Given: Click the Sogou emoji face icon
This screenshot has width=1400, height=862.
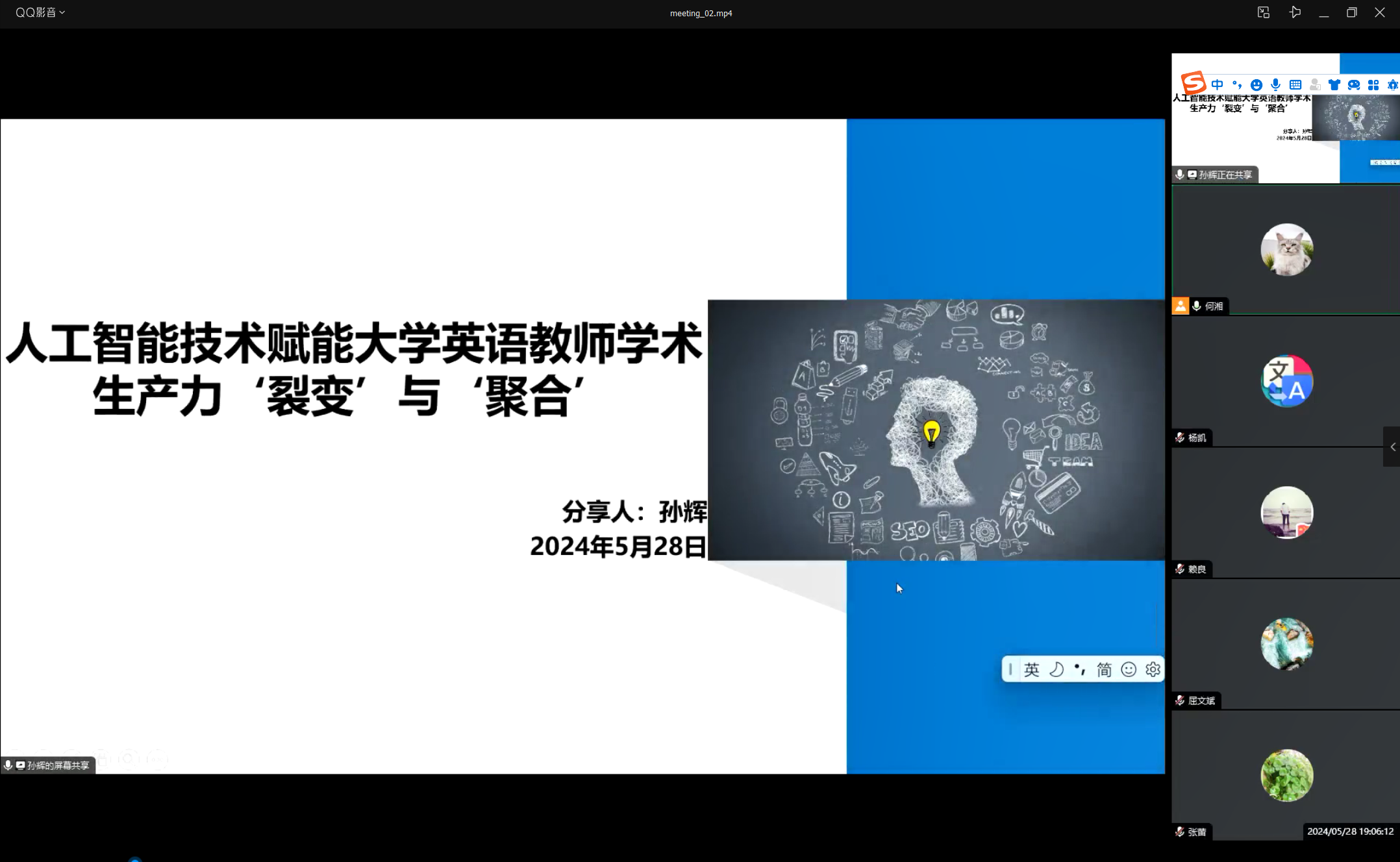Looking at the screenshot, I should (1256, 85).
